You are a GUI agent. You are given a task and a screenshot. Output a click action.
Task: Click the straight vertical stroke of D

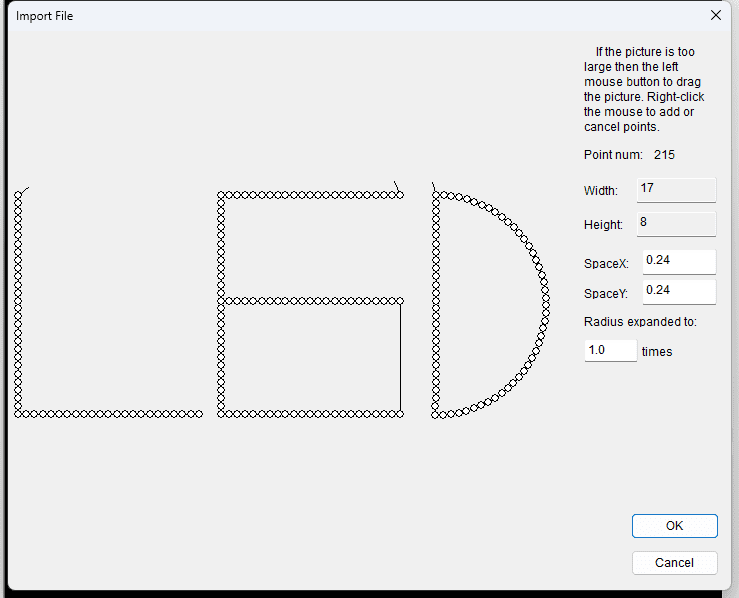435,300
